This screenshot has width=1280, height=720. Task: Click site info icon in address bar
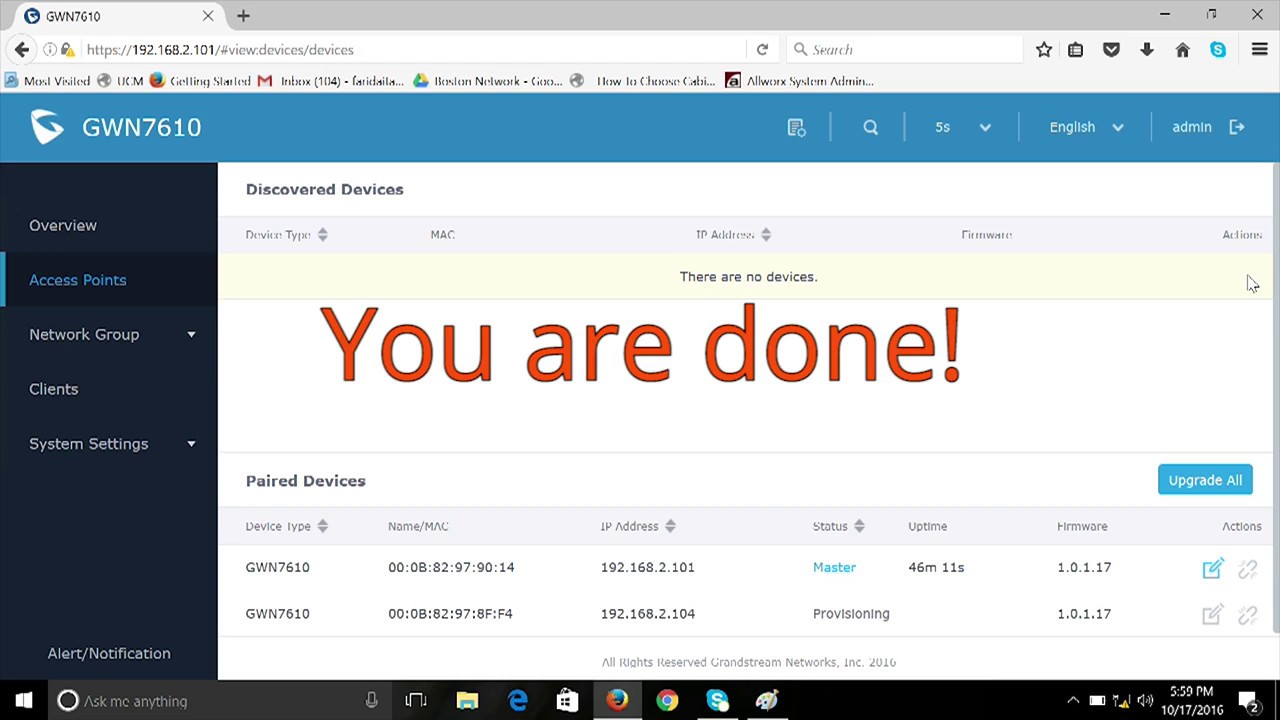[x=49, y=49]
